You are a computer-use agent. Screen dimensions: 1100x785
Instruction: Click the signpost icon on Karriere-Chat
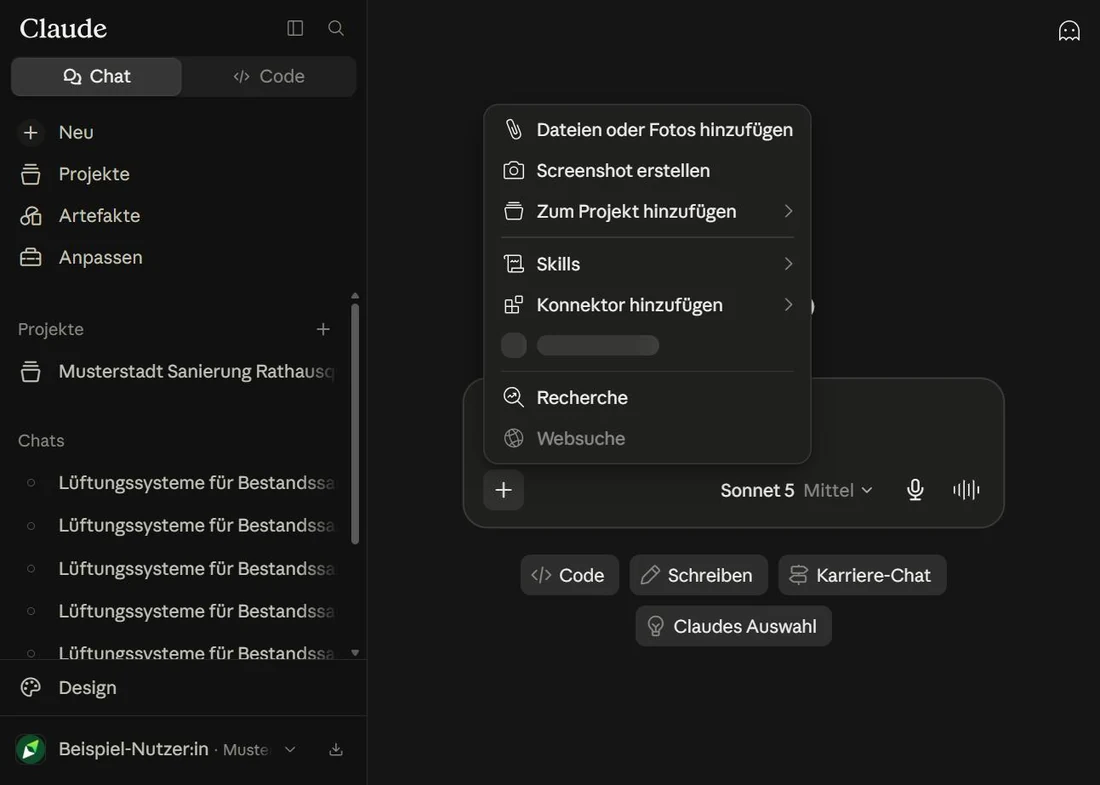(798, 575)
